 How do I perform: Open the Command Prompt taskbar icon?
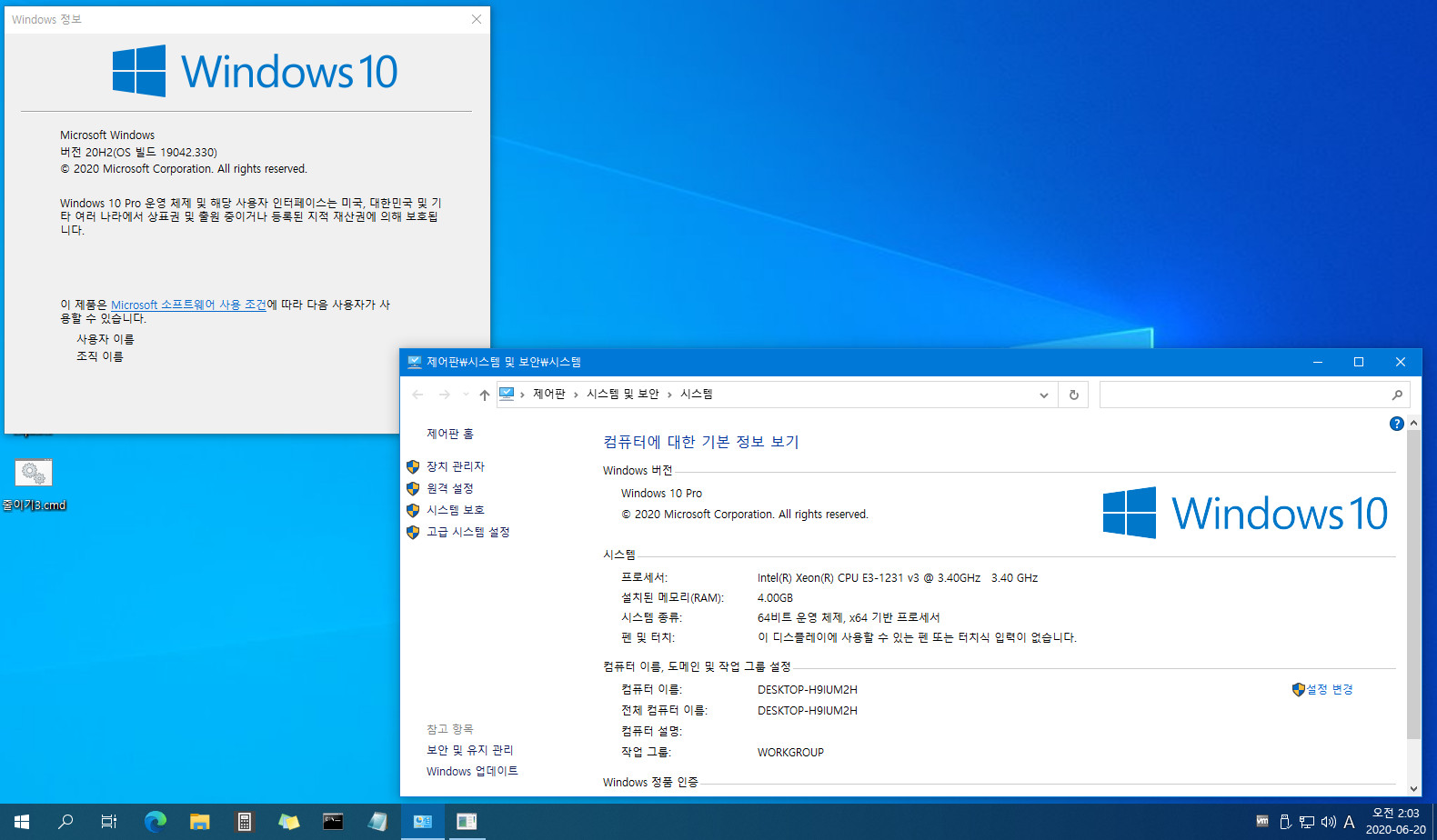pyautogui.click(x=334, y=822)
